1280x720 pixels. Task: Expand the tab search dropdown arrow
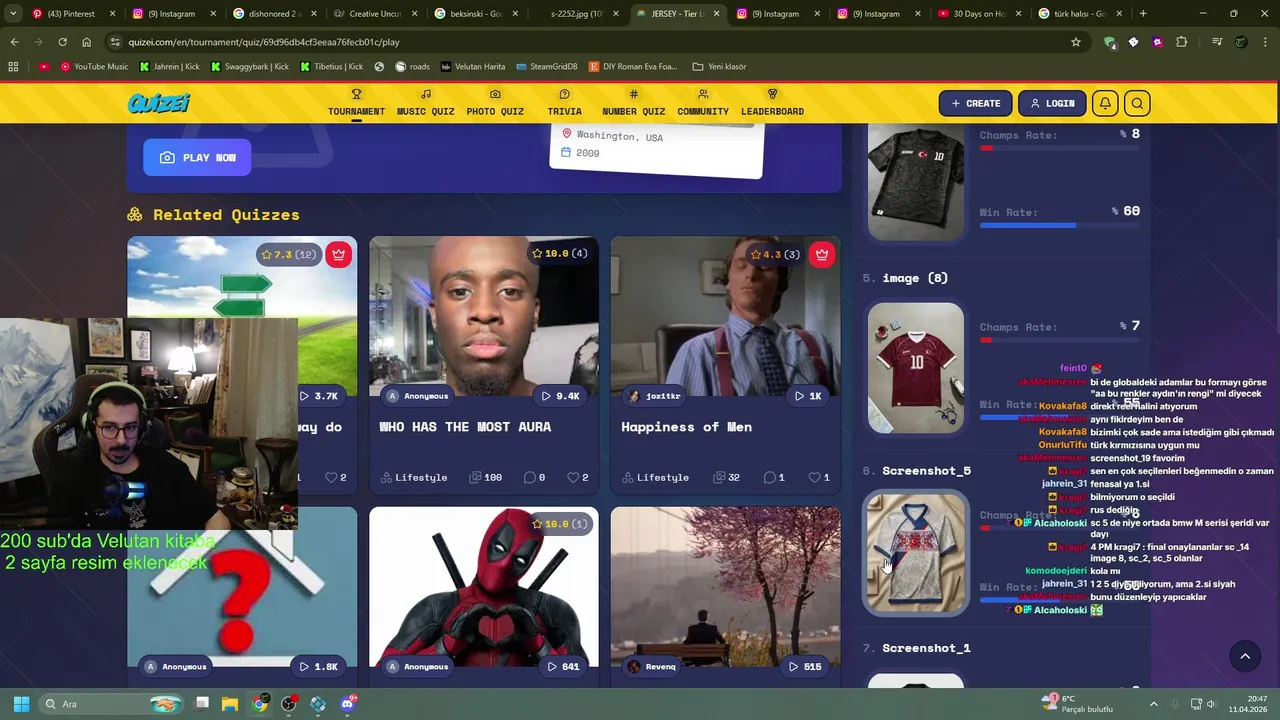point(12,14)
